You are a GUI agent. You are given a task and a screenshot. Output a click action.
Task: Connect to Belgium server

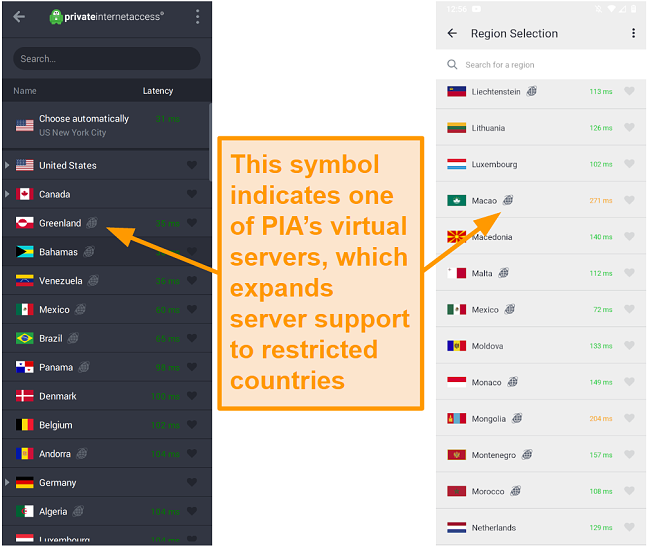(107, 425)
